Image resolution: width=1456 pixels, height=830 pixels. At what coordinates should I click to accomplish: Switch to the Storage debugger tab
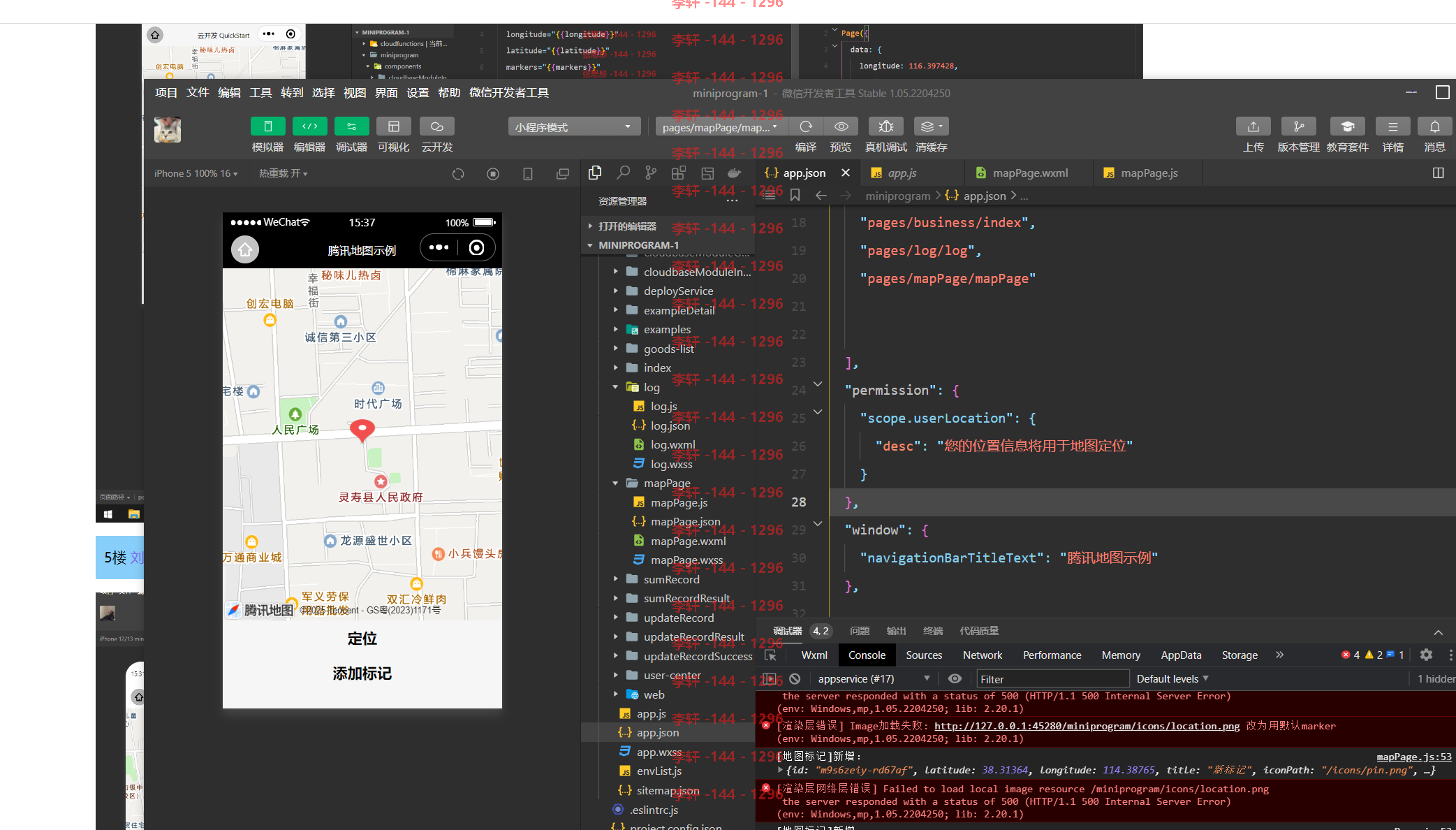[x=1240, y=655]
